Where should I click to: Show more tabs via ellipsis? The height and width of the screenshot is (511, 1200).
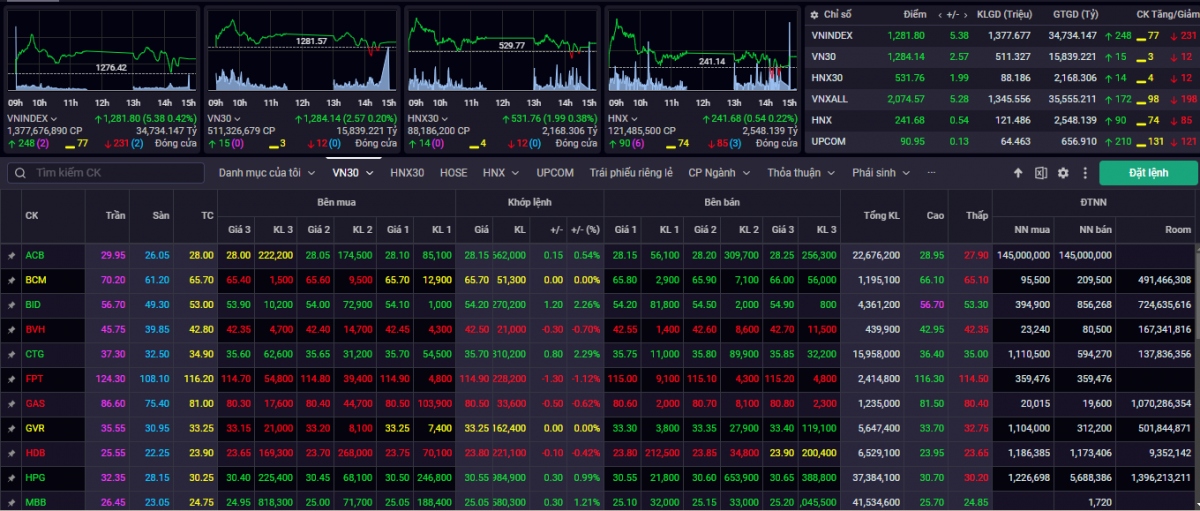(931, 173)
